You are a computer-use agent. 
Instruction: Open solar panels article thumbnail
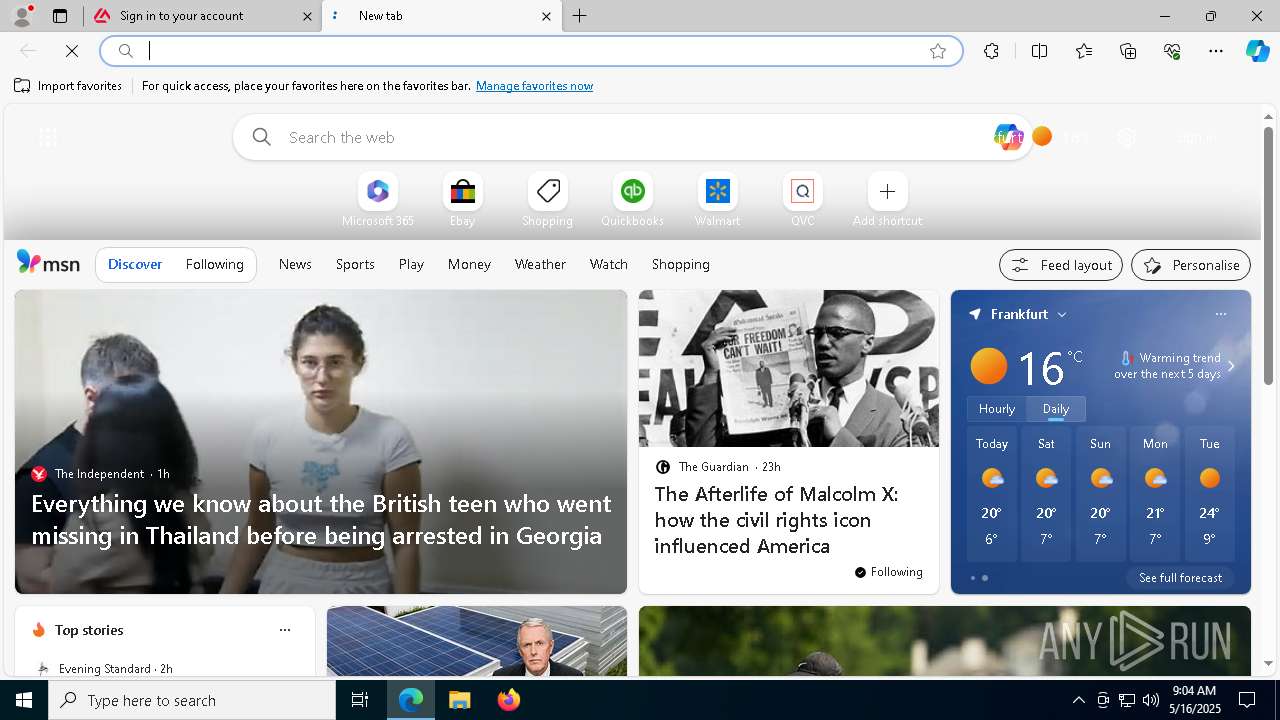(x=477, y=641)
